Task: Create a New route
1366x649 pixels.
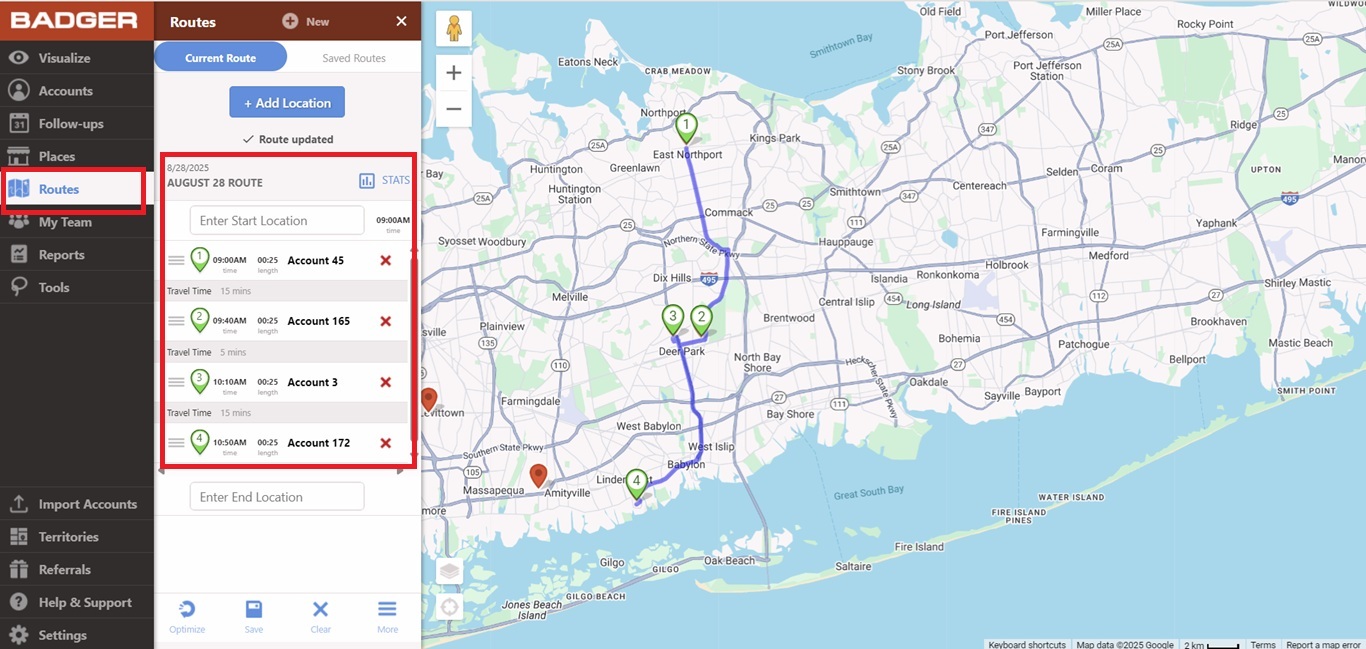Action: click(x=306, y=21)
